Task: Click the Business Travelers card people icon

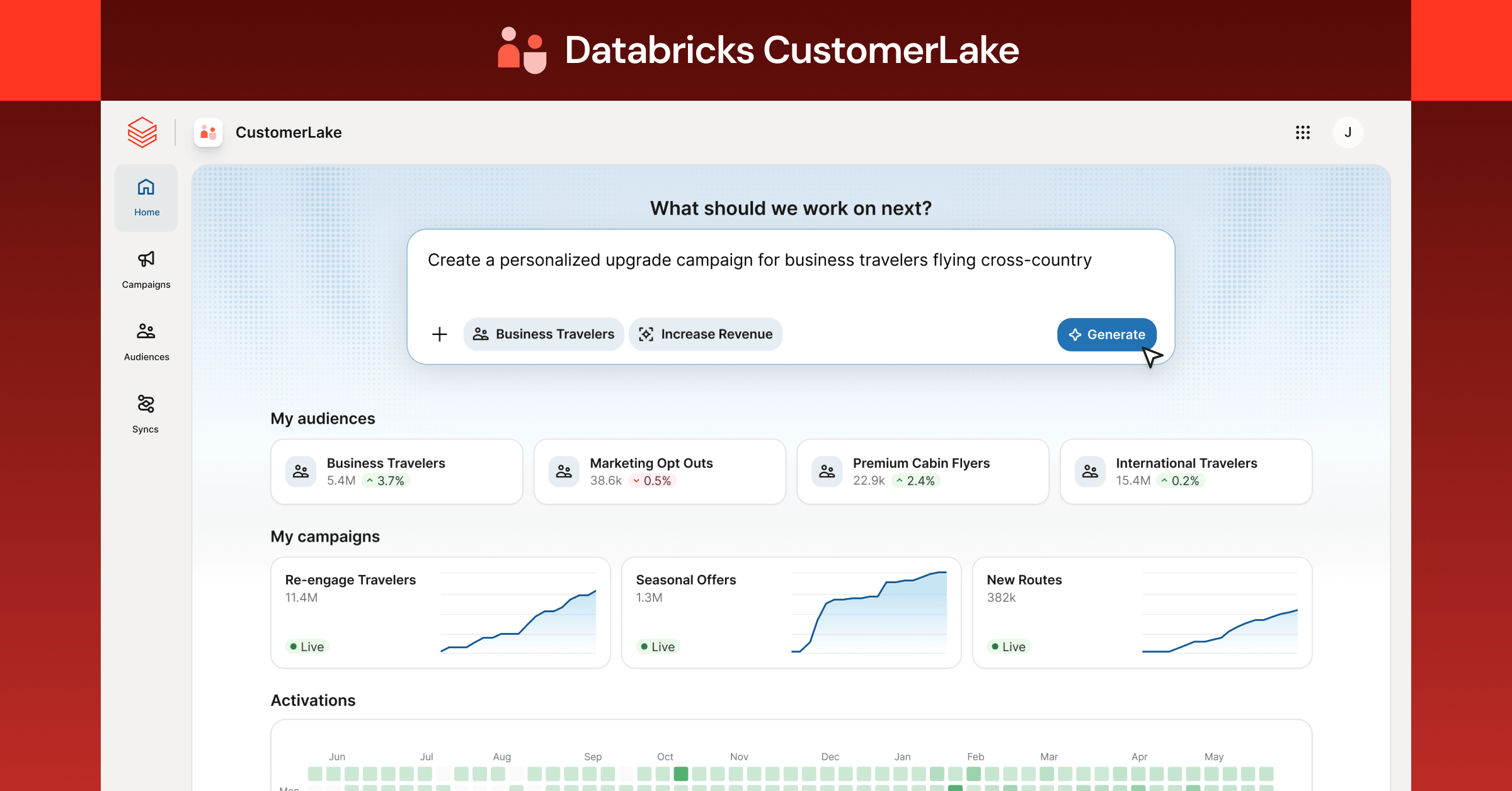Action: (x=301, y=472)
